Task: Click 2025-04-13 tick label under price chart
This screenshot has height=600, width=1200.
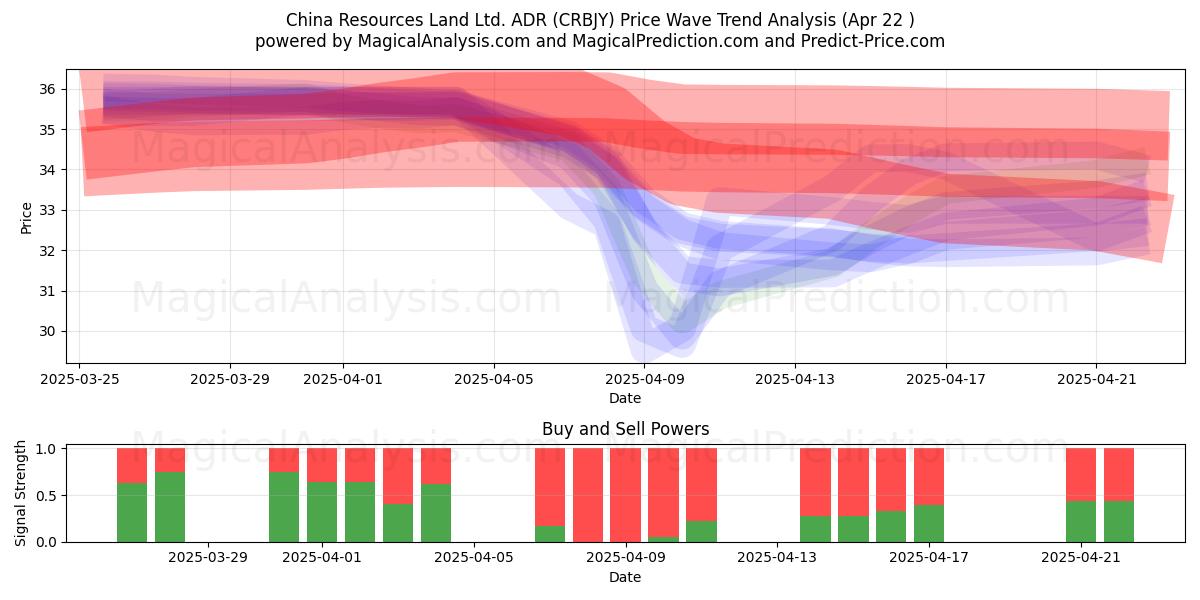Action: click(x=795, y=379)
